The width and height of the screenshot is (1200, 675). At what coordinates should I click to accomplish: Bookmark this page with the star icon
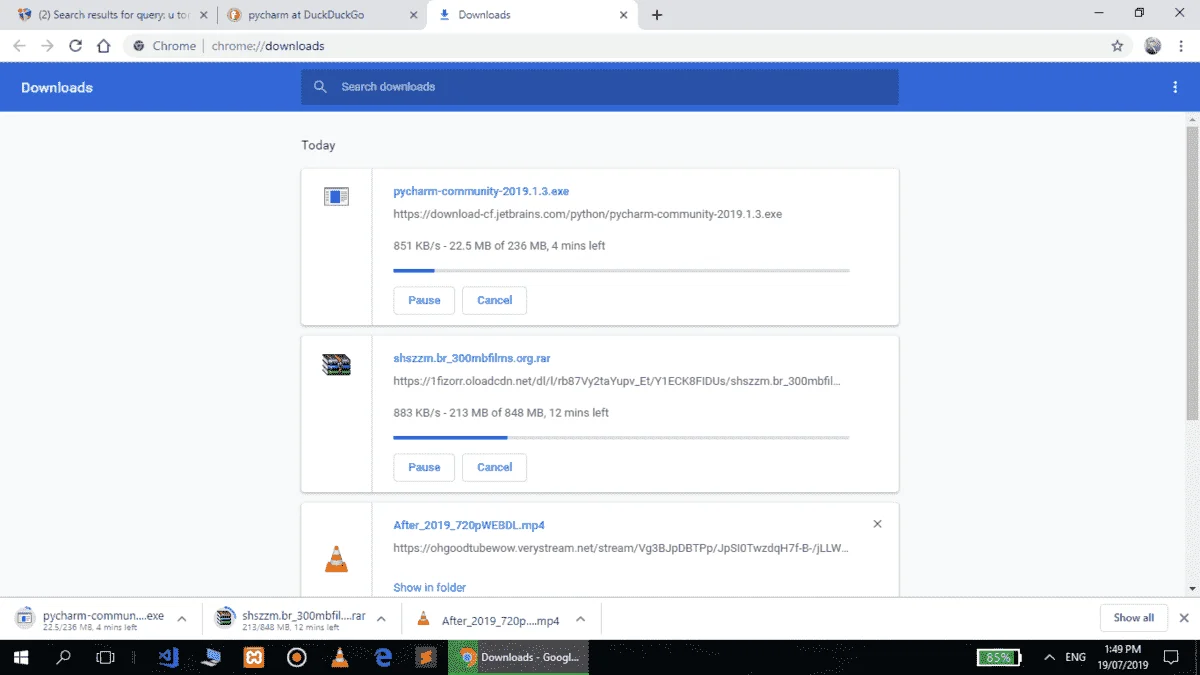[x=1117, y=46]
